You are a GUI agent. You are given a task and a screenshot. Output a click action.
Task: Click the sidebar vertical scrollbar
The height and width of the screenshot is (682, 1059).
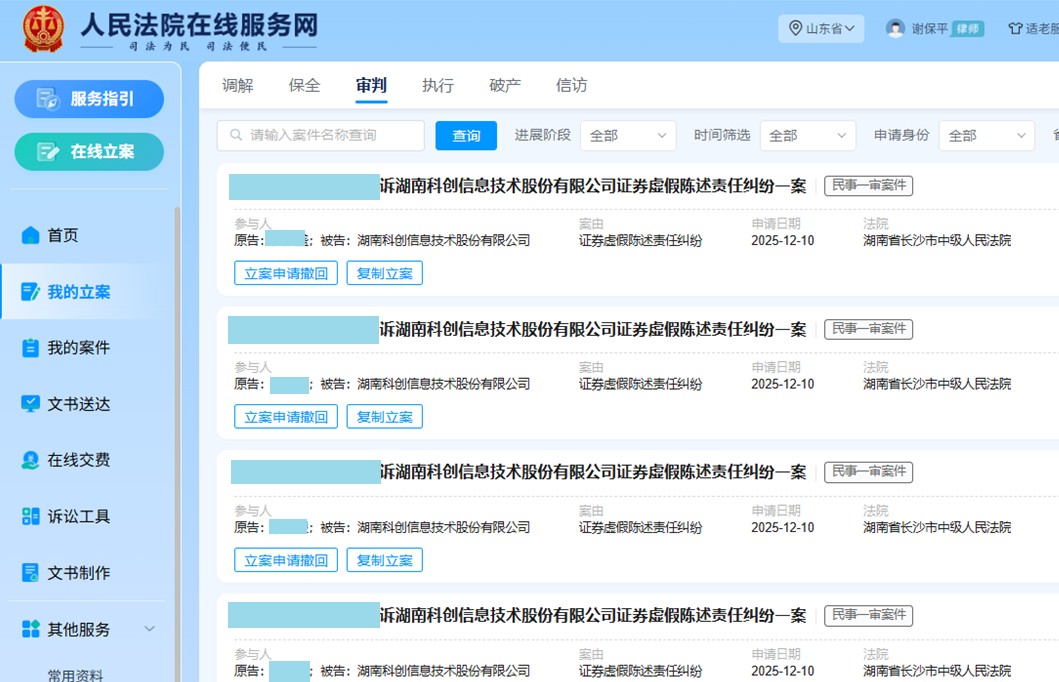[178, 442]
